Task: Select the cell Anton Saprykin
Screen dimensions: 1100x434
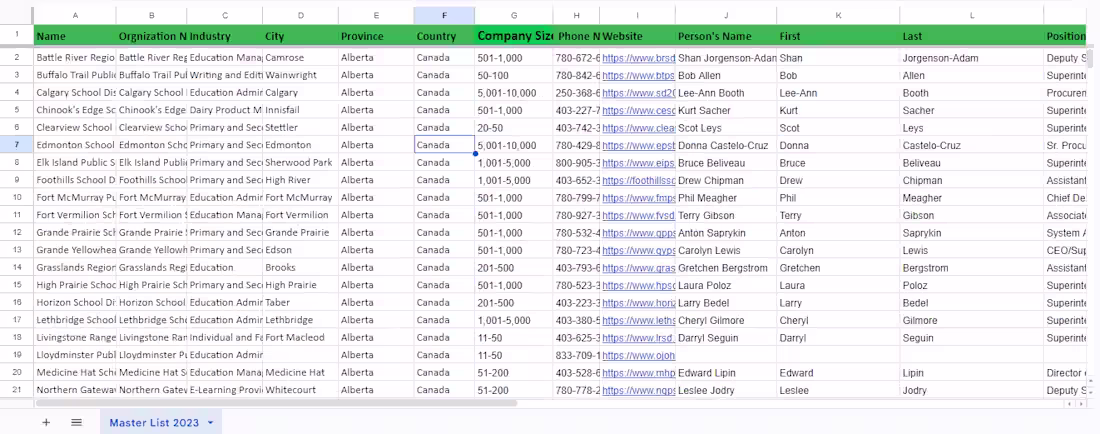Action: (726, 233)
